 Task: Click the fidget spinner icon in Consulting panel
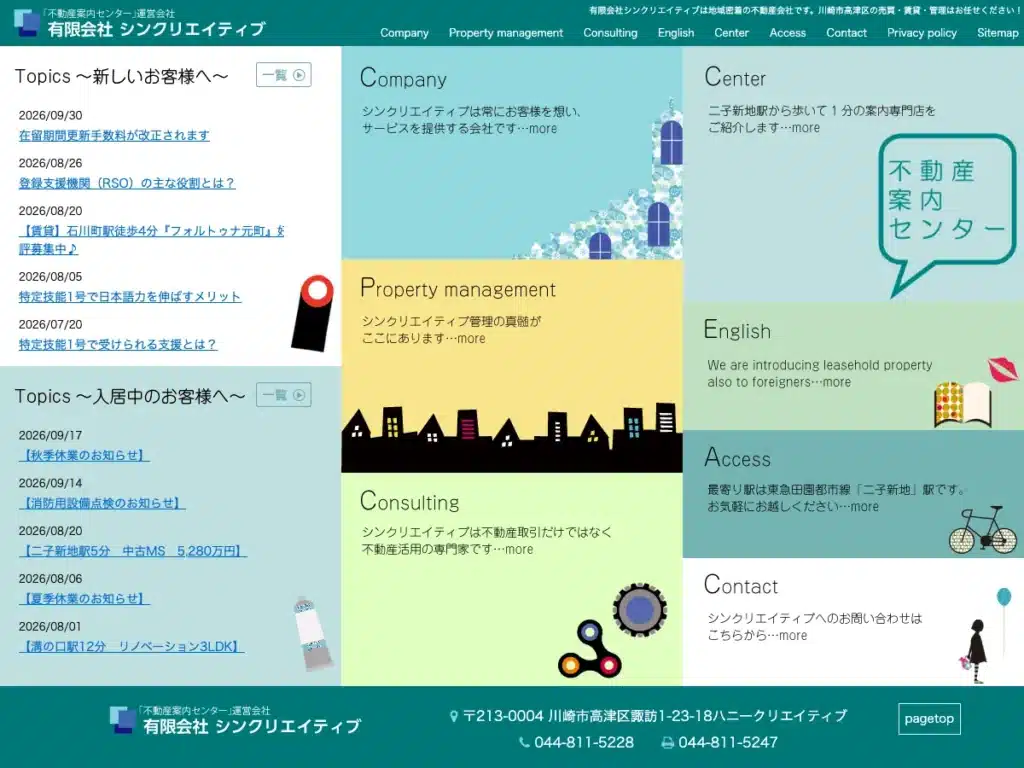[x=590, y=650]
